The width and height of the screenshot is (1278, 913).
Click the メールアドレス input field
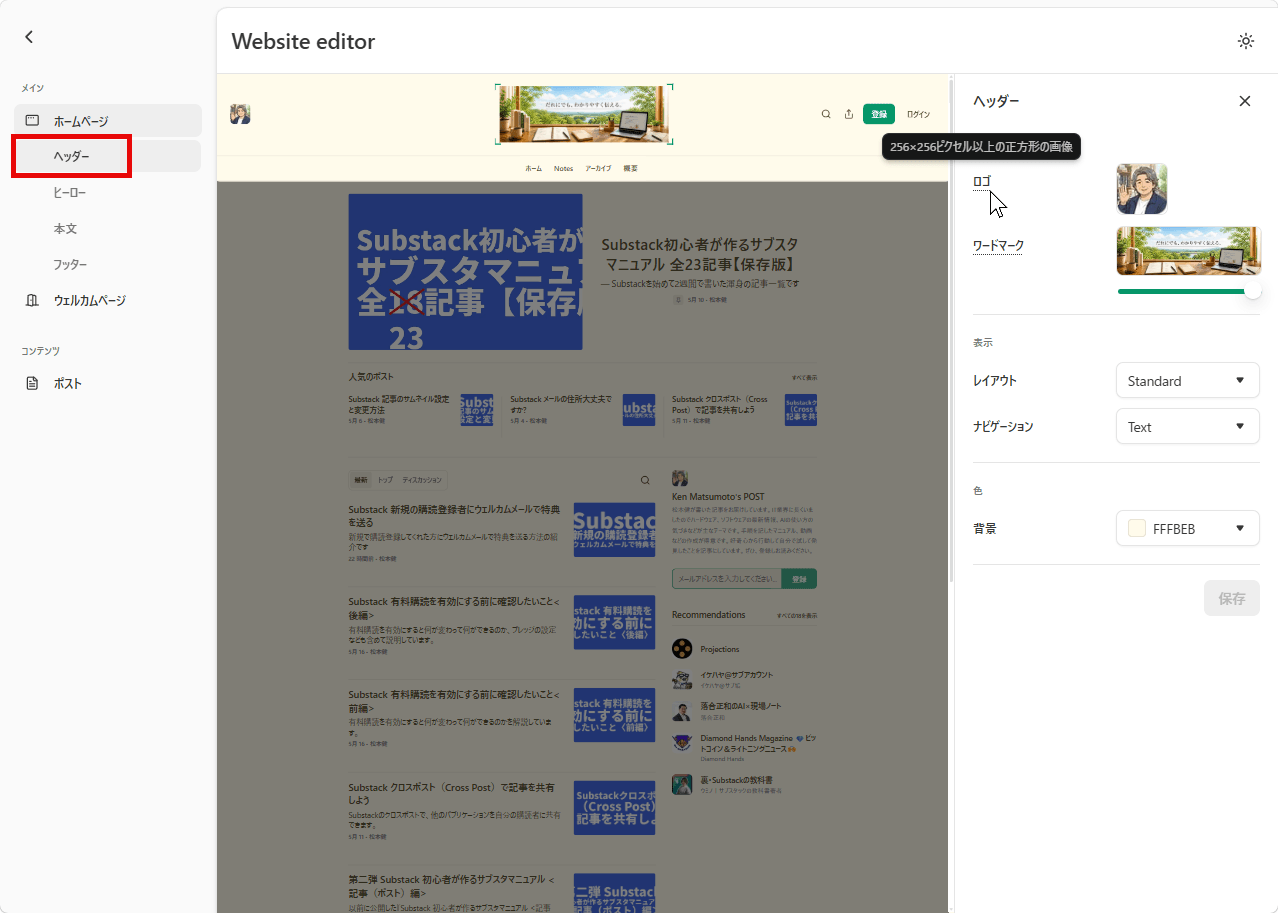coord(725,579)
